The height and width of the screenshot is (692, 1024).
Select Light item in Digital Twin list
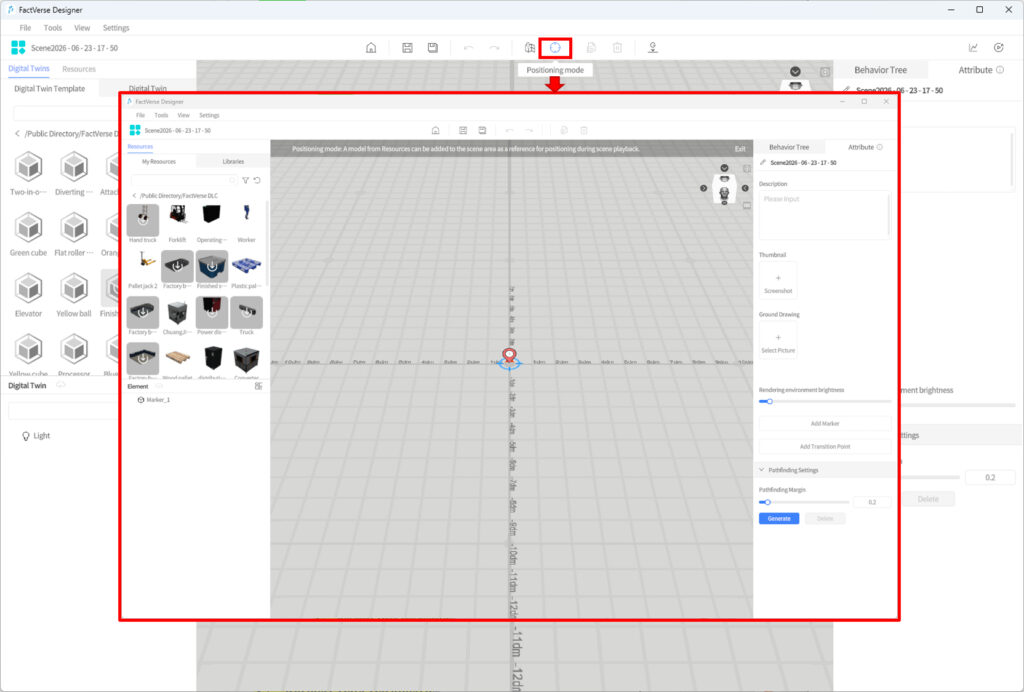tap(37, 435)
